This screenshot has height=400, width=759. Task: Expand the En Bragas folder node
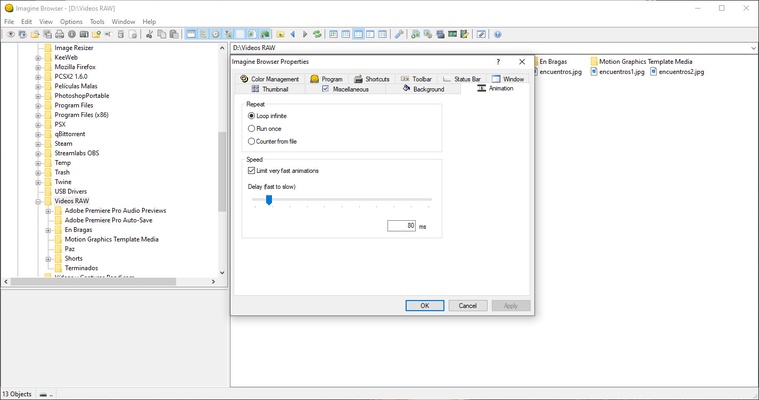click(47, 230)
